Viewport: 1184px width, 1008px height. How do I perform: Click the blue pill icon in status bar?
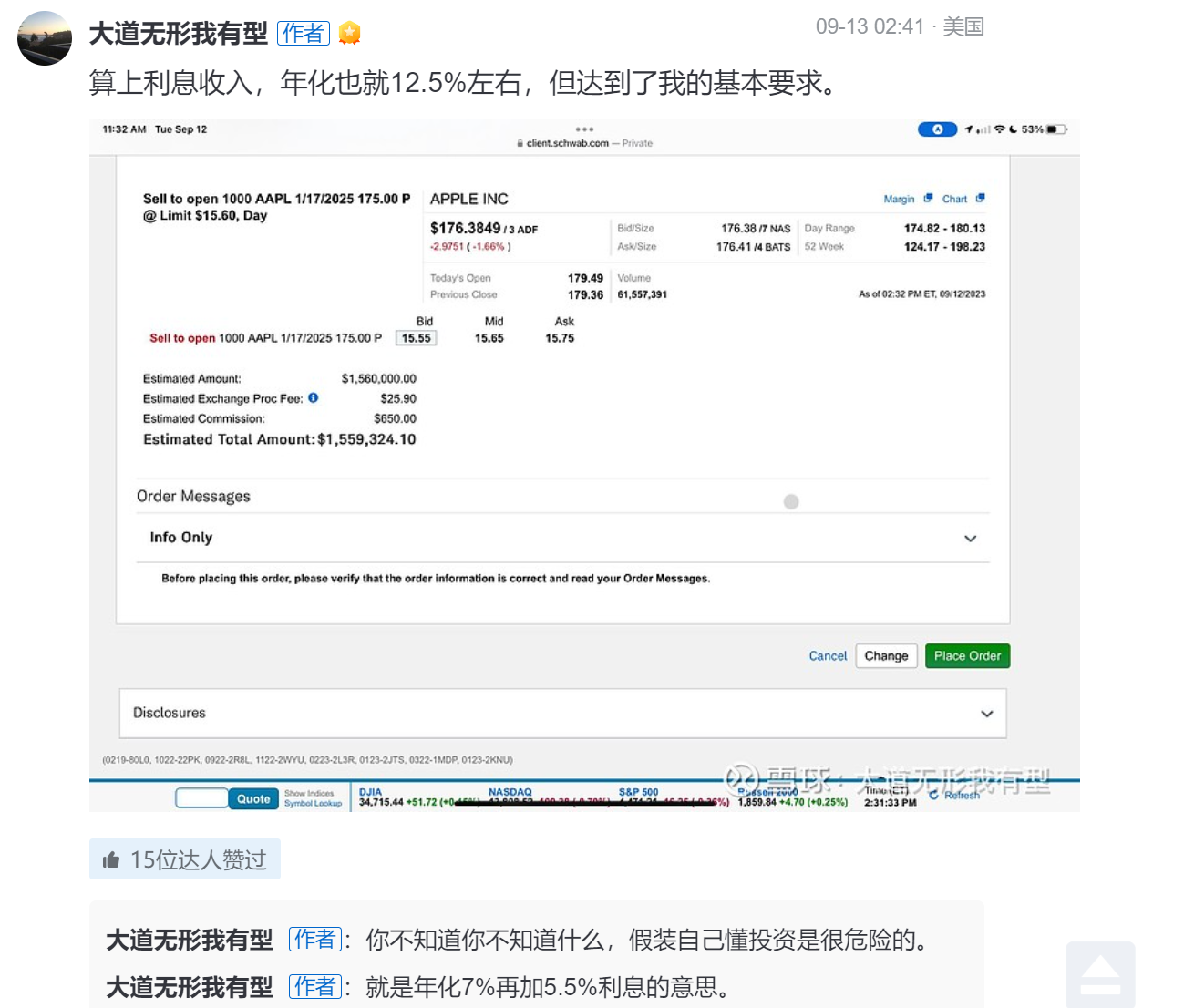coord(937,129)
